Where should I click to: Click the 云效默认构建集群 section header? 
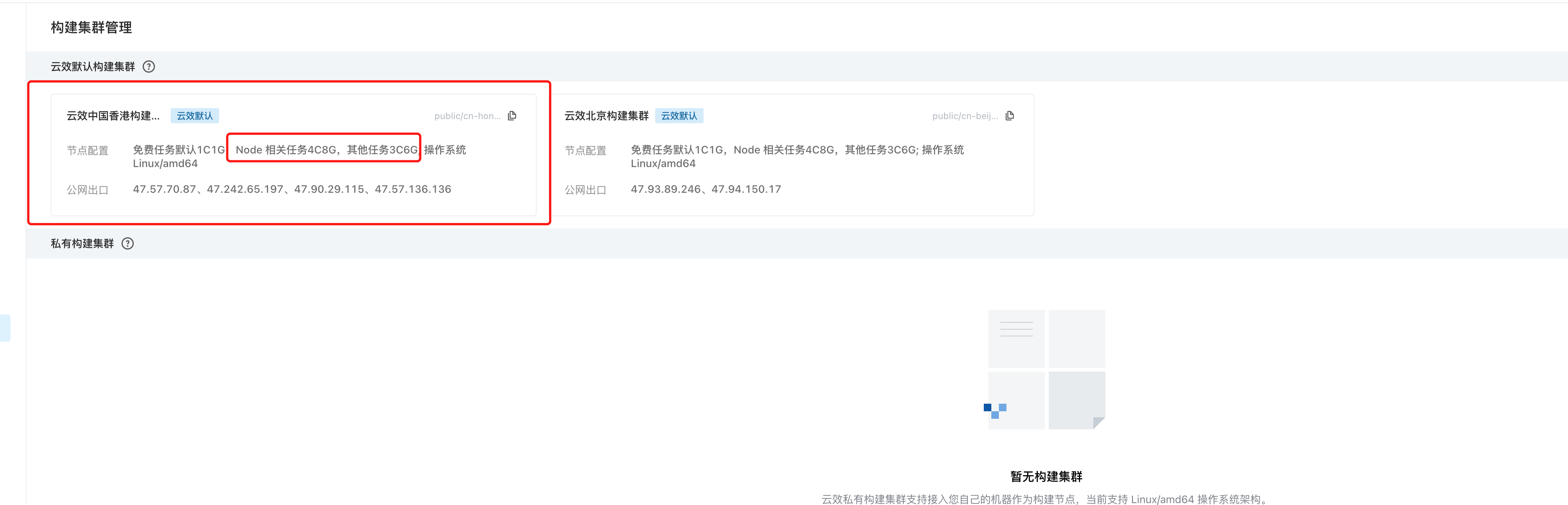(x=93, y=67)
